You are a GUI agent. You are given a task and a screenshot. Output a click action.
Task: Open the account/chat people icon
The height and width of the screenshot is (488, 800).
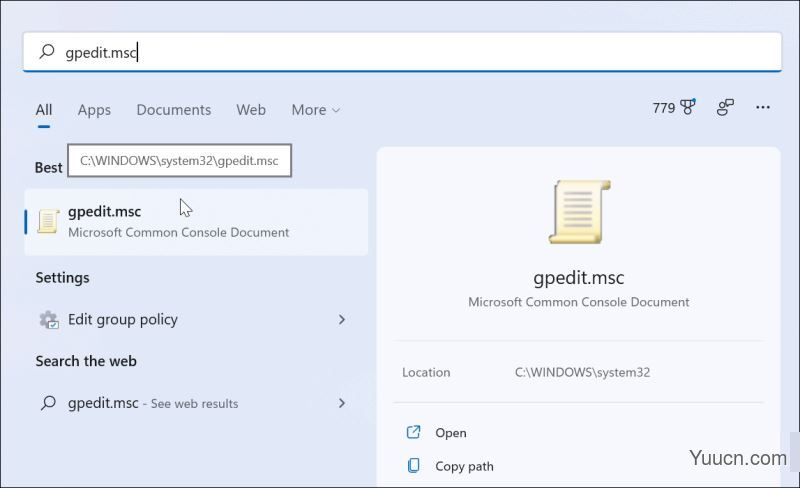(725, 107)
